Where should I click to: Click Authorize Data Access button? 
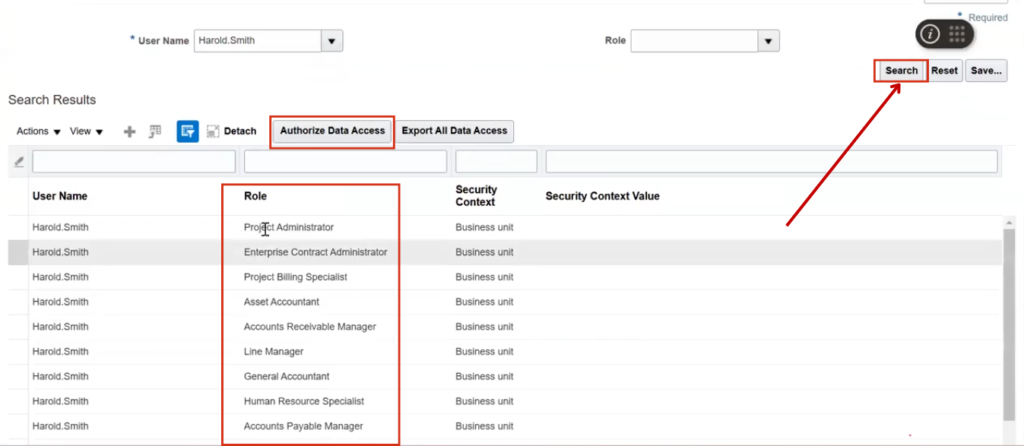click(332, 131)
